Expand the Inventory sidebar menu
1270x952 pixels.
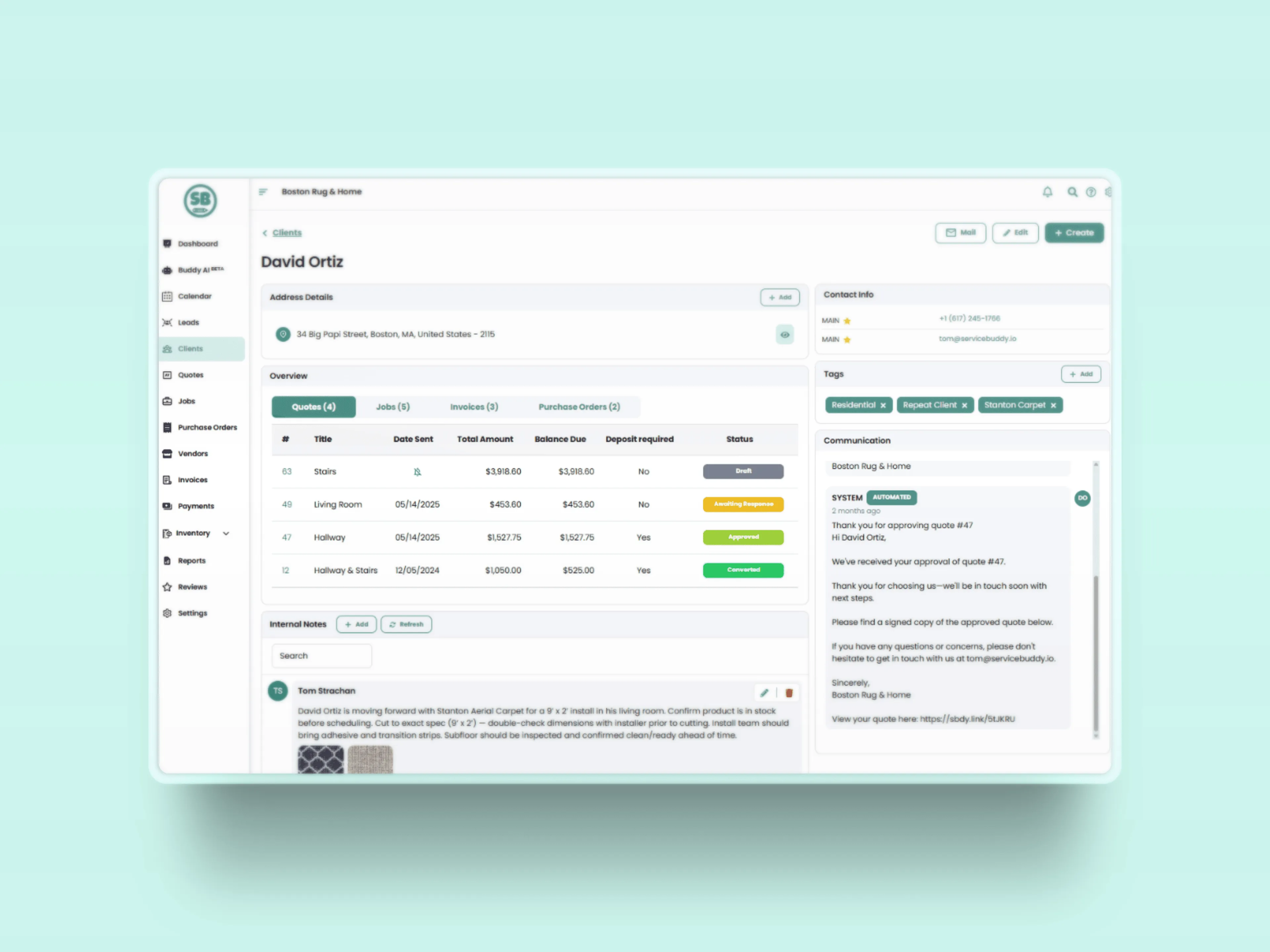coord(226,533)
